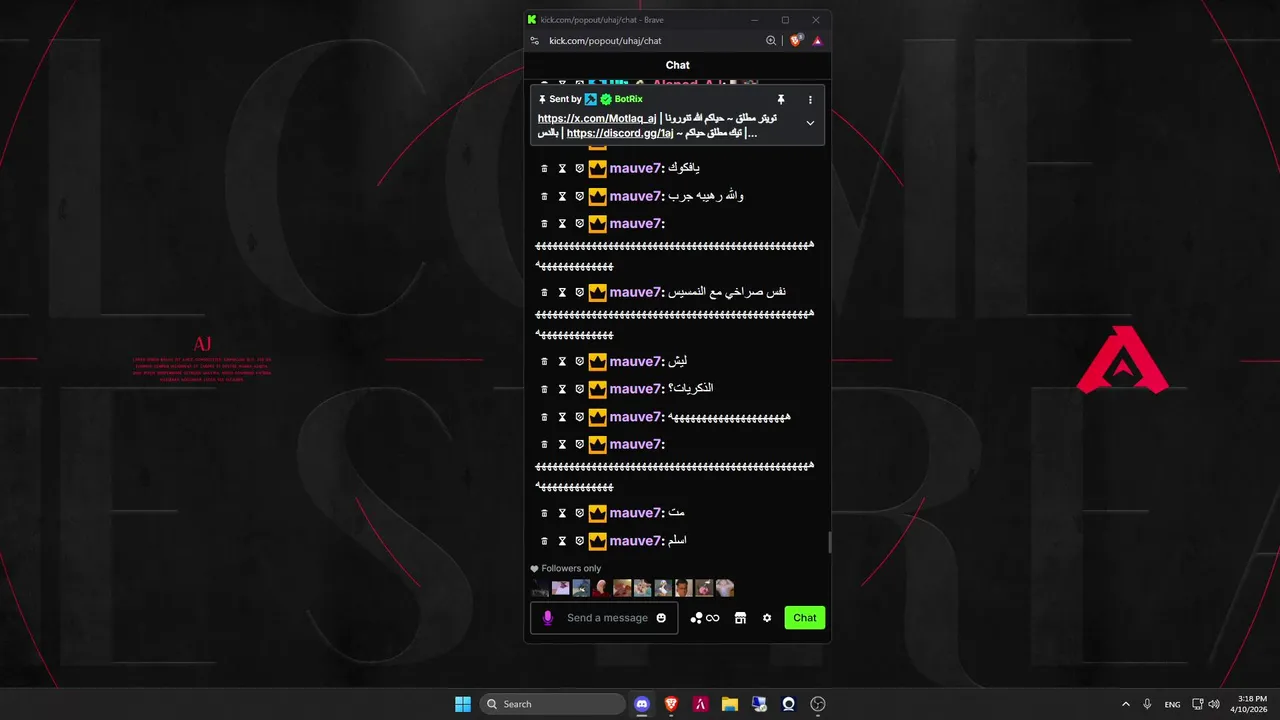
Task: Click ban shield on "والله رهيبه جرب" row
Action: point(579,196)
